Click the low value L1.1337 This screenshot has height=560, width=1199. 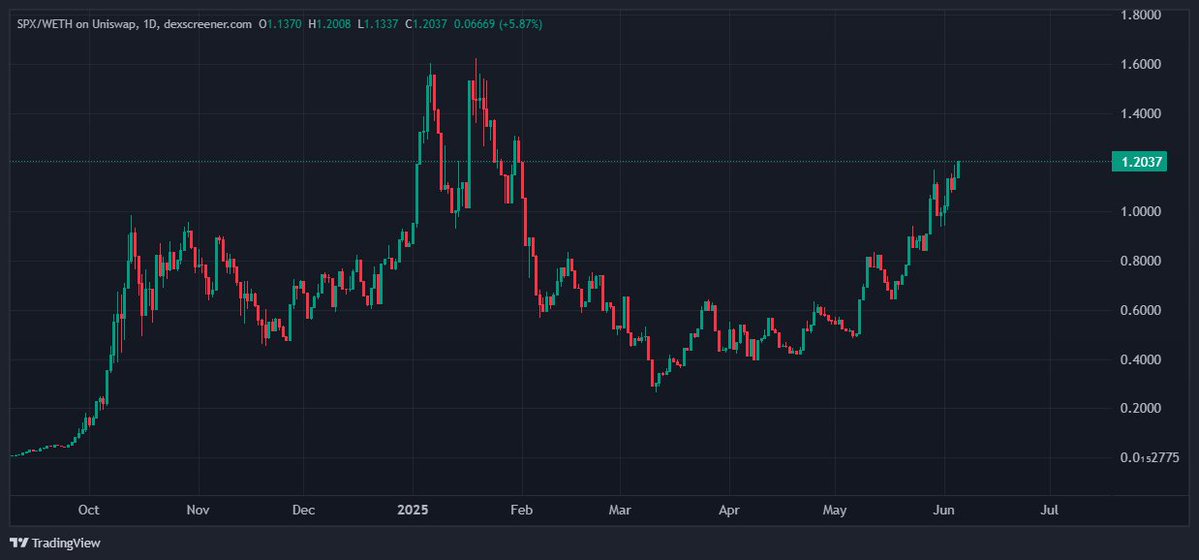click(x=378, y=24)
